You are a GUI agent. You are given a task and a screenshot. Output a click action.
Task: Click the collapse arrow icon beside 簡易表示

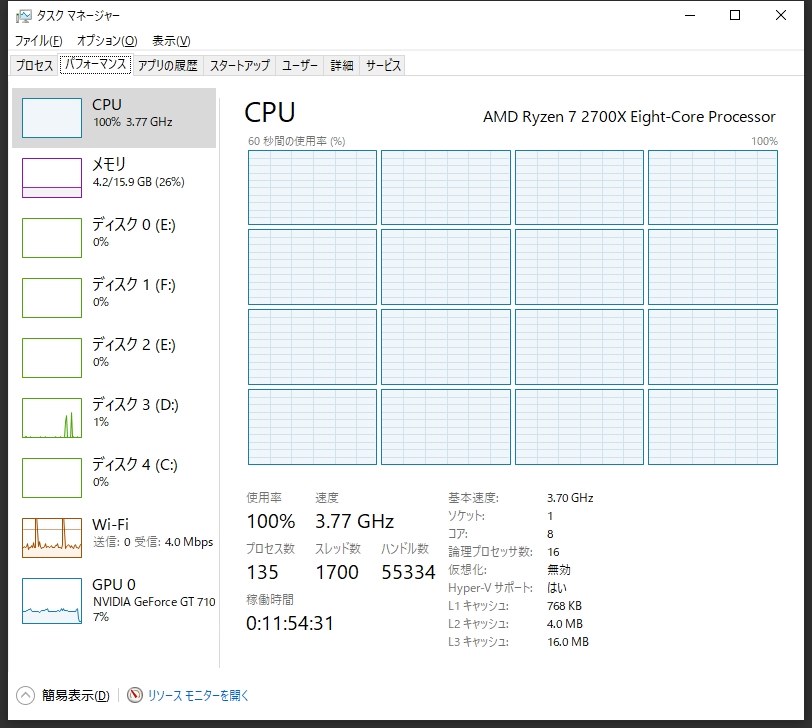pyautogui.click(x=25, y=695)
